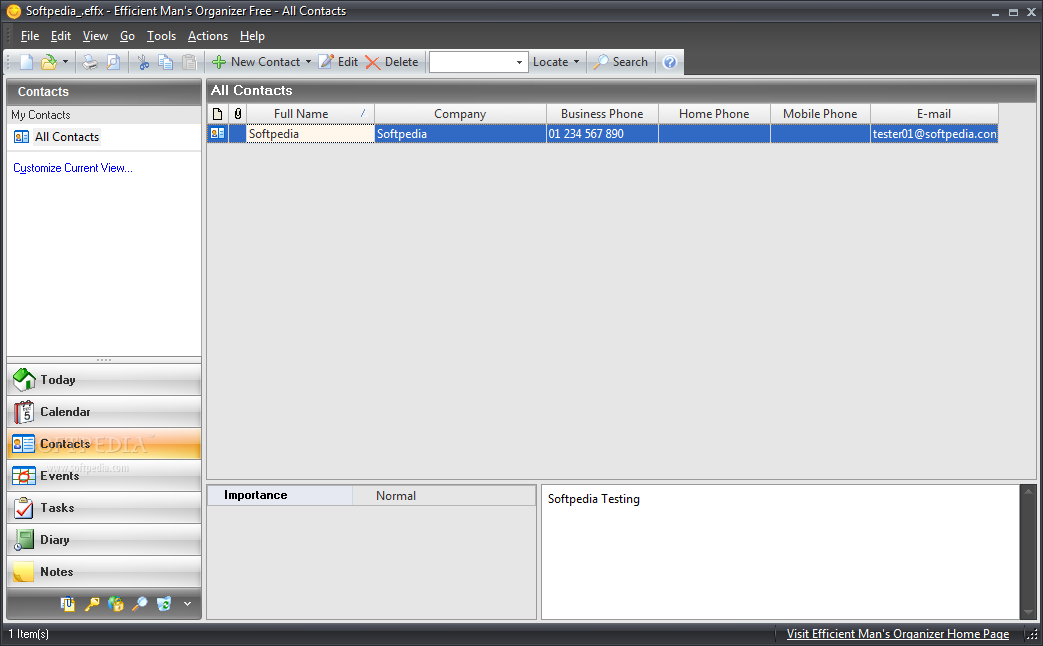
Task: Click the Paste clipboard icon
Action: point(190,62)
